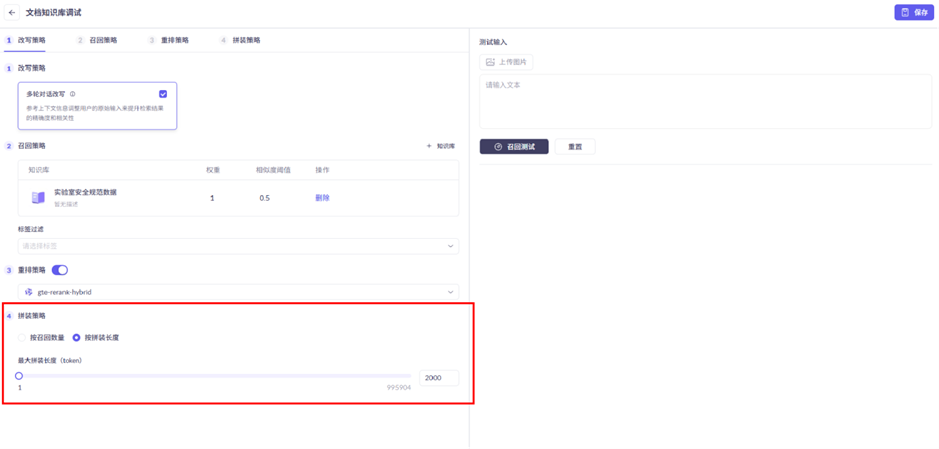The width and height of the screenshot is (939, 449).
Task: Click info icon beside 多轮对话改写
Action: 72,94
